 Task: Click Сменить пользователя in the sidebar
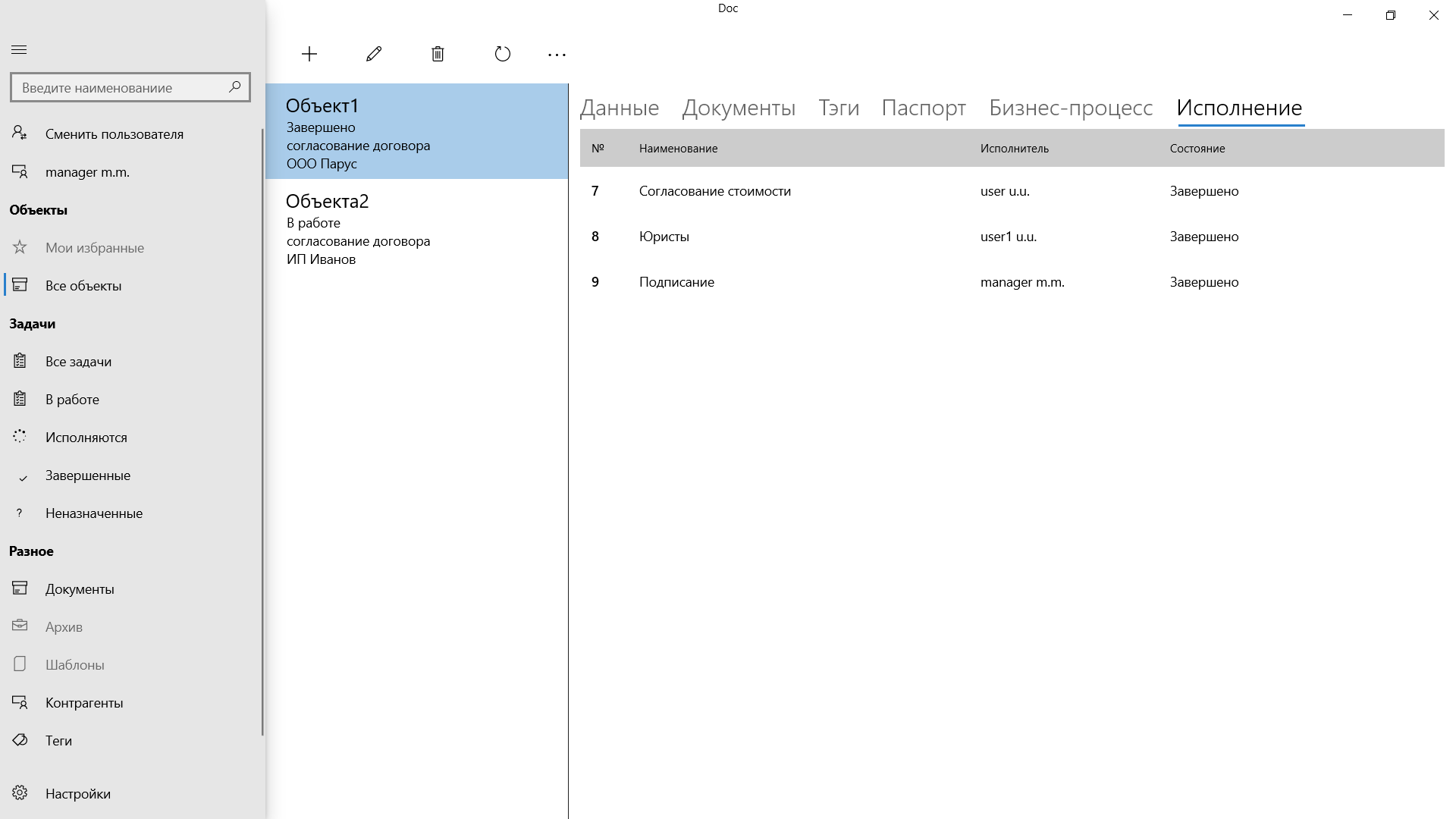[x=114, y=133]
